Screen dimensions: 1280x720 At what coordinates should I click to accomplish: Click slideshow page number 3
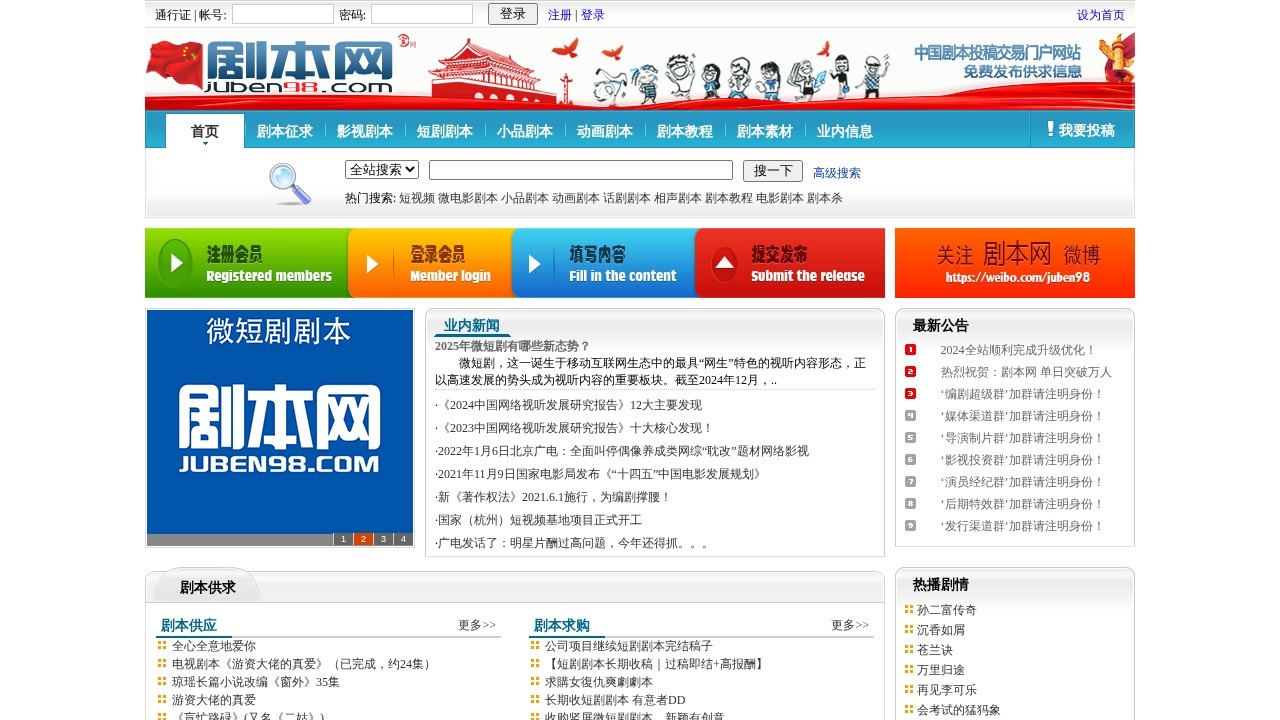pyautogui.click(x=383, y=538)
